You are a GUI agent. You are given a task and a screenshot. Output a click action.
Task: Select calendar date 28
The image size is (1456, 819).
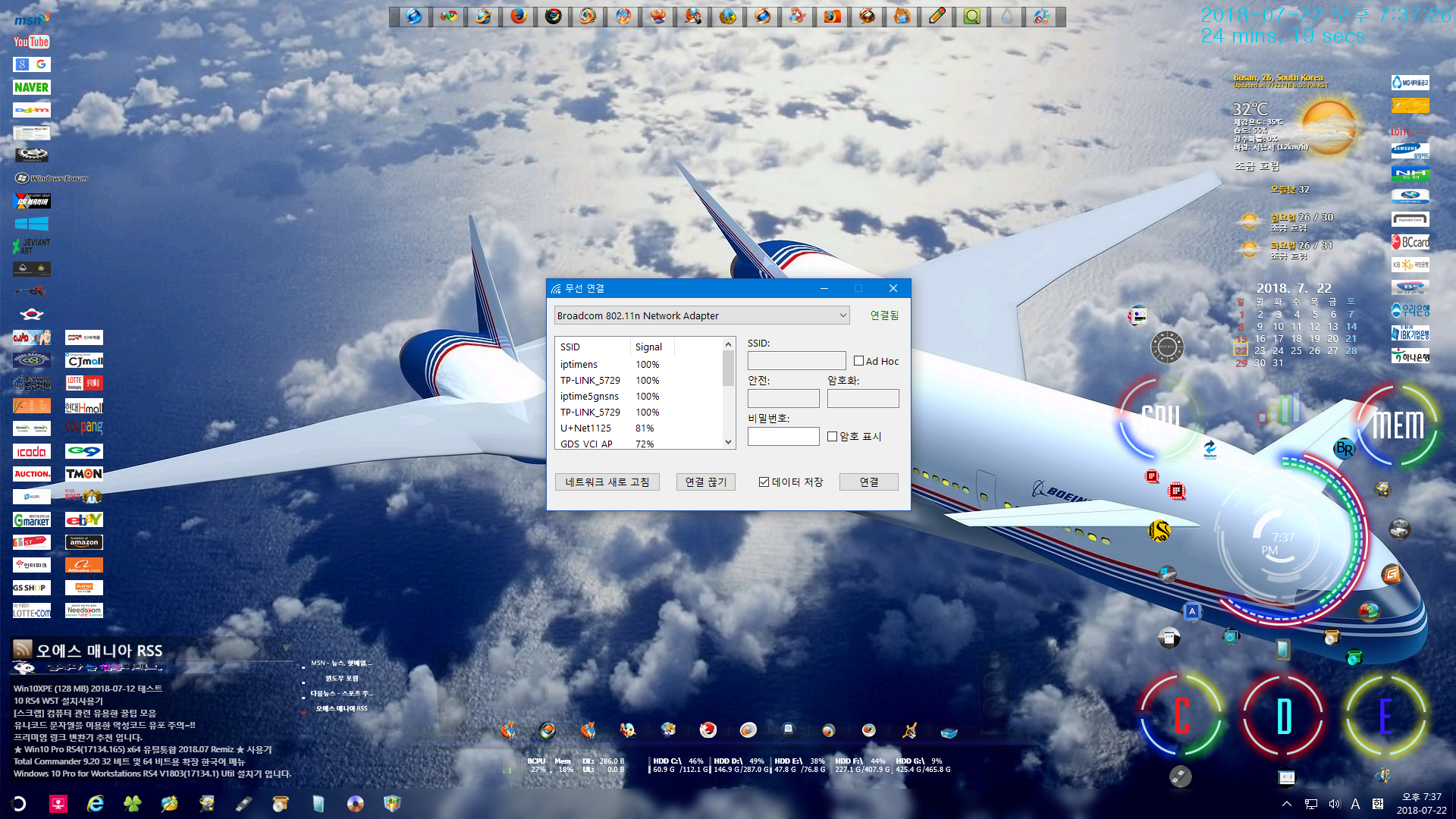click(x=1351, y=351)
